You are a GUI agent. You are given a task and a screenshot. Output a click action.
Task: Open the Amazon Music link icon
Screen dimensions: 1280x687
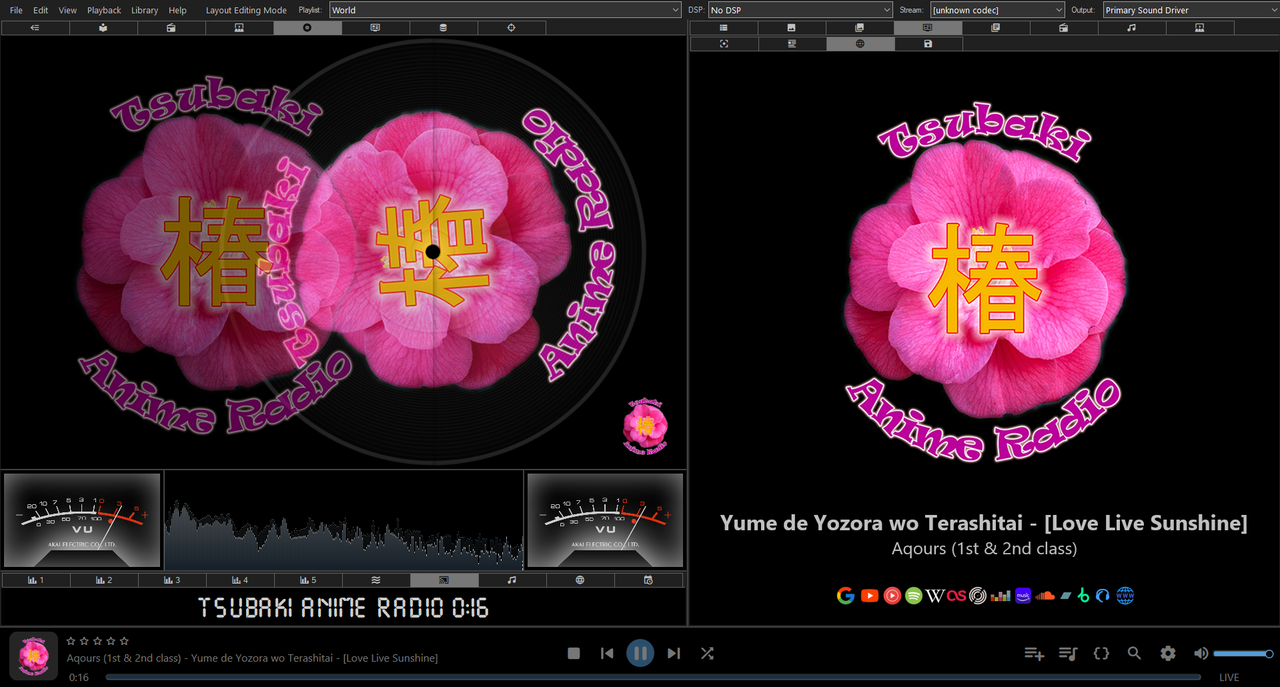click(1023, 596)
